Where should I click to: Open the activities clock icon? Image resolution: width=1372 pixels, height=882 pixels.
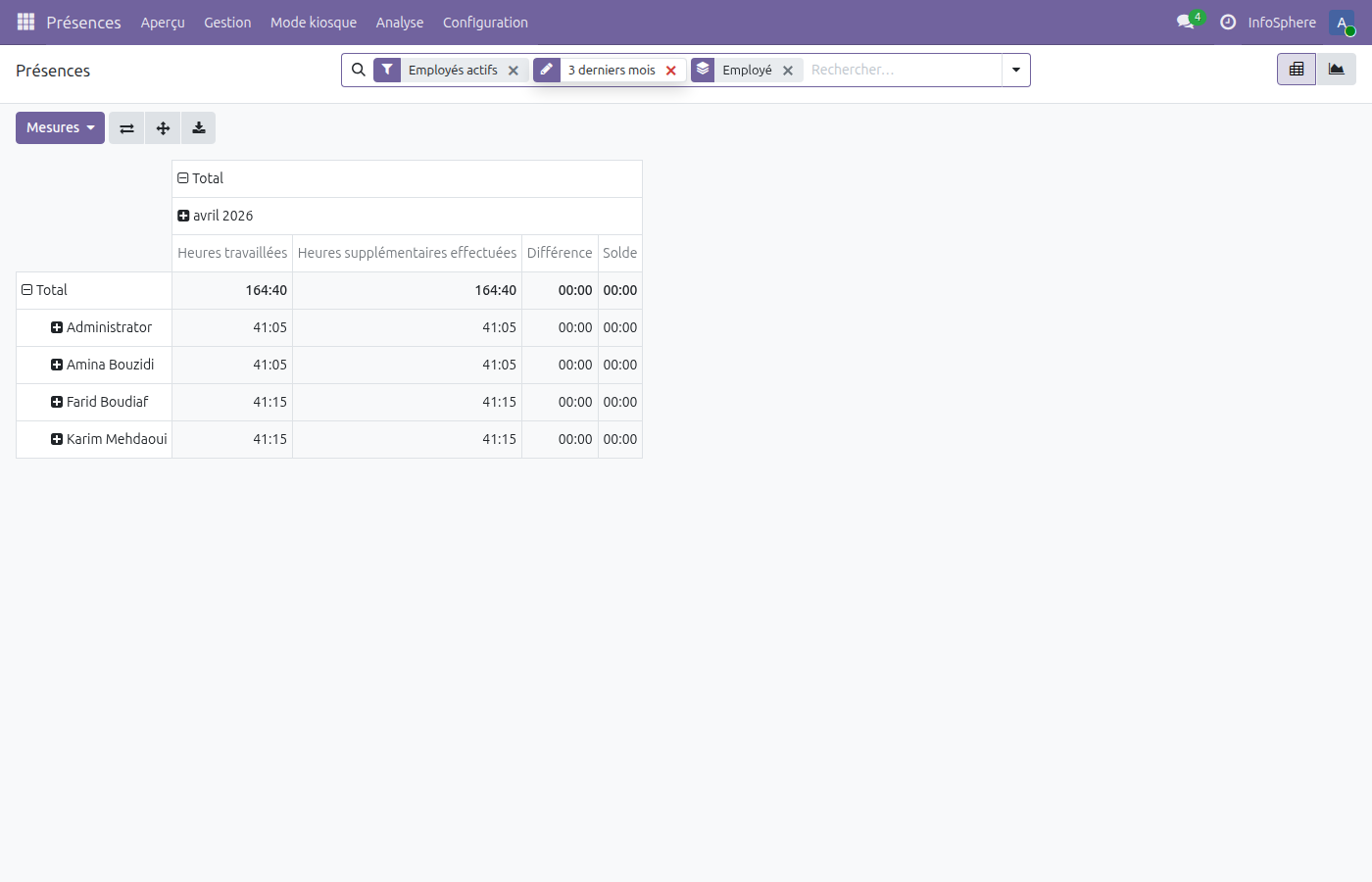coord(1228,22)
